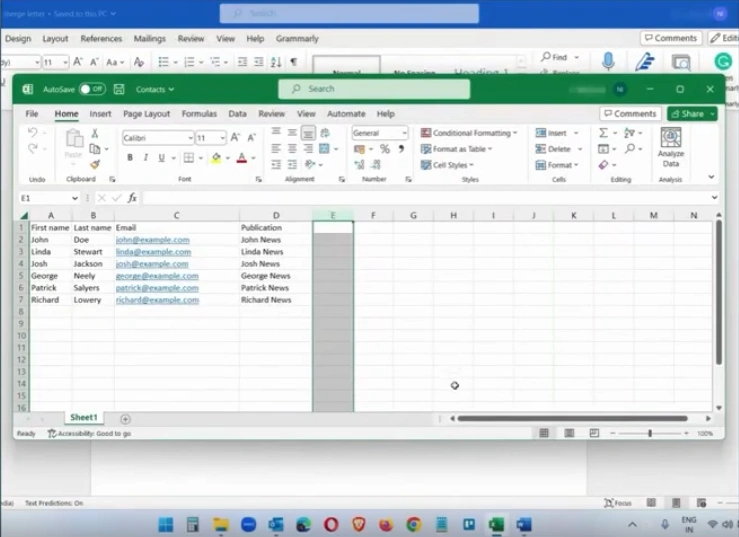Toggle Bold formatting in Excel

click(130, 157)
